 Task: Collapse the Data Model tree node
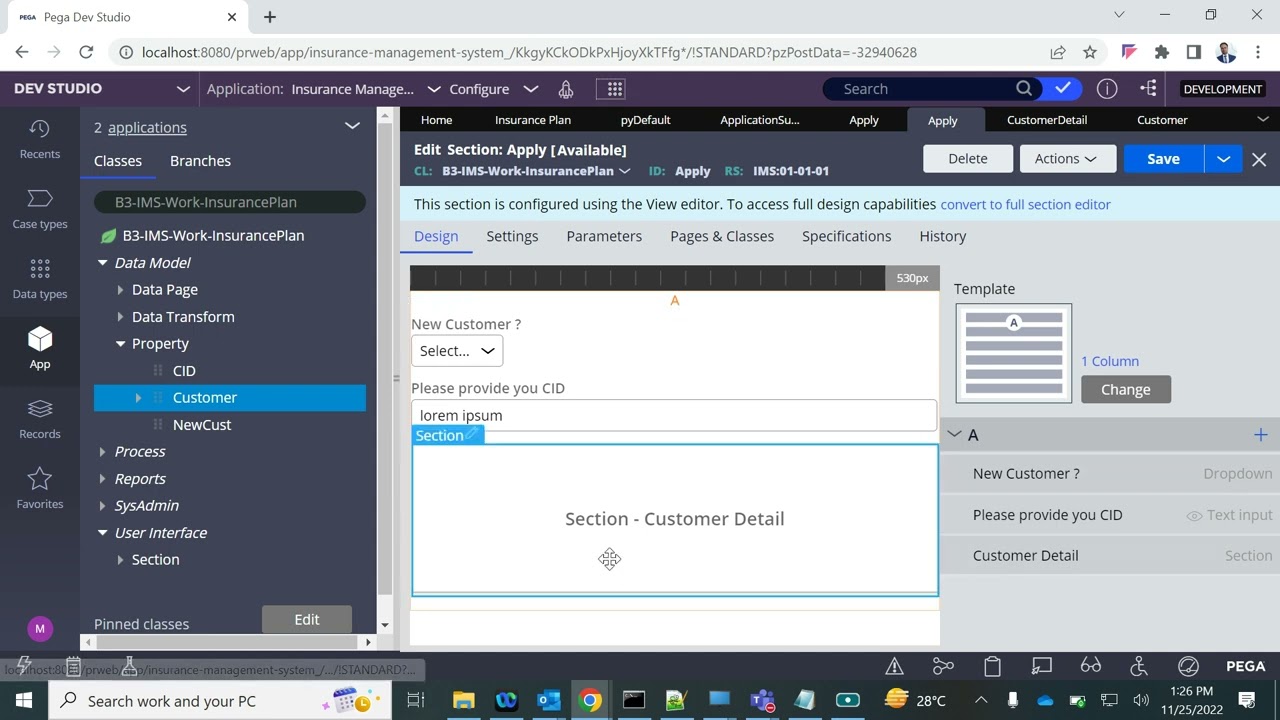coord(103,263)
